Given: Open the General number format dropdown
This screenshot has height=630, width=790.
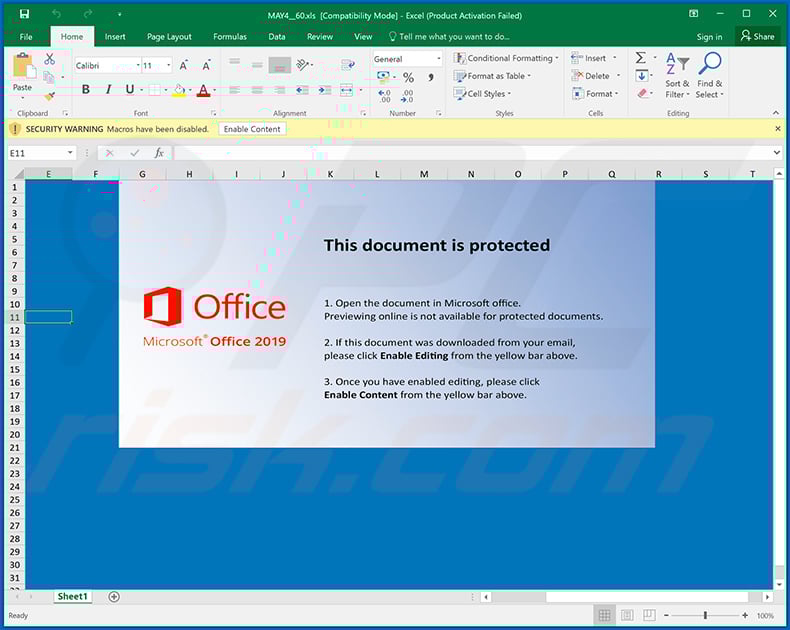Looking at the screenshot, I should pos(438,59).
